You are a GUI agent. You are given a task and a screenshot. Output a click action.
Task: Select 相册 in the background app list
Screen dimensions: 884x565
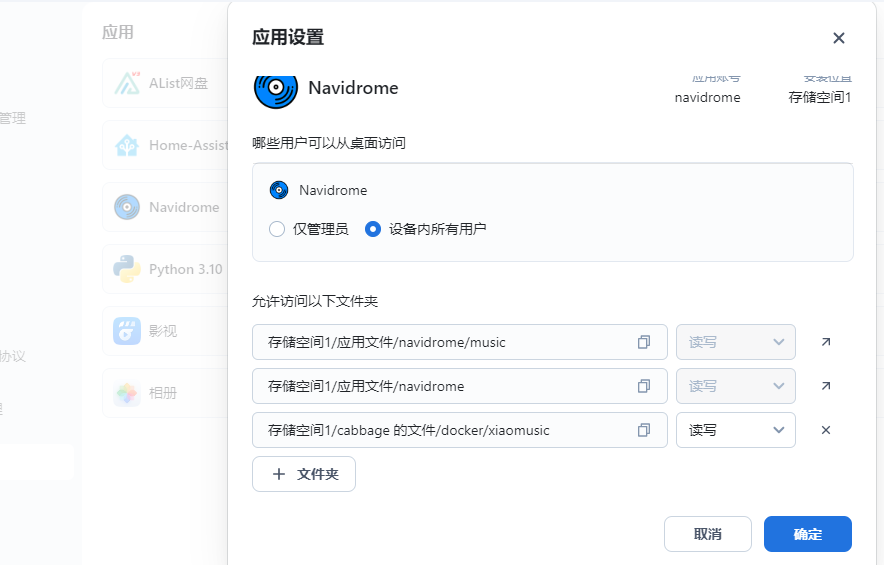pyautogui.click(x=165, y=394)
